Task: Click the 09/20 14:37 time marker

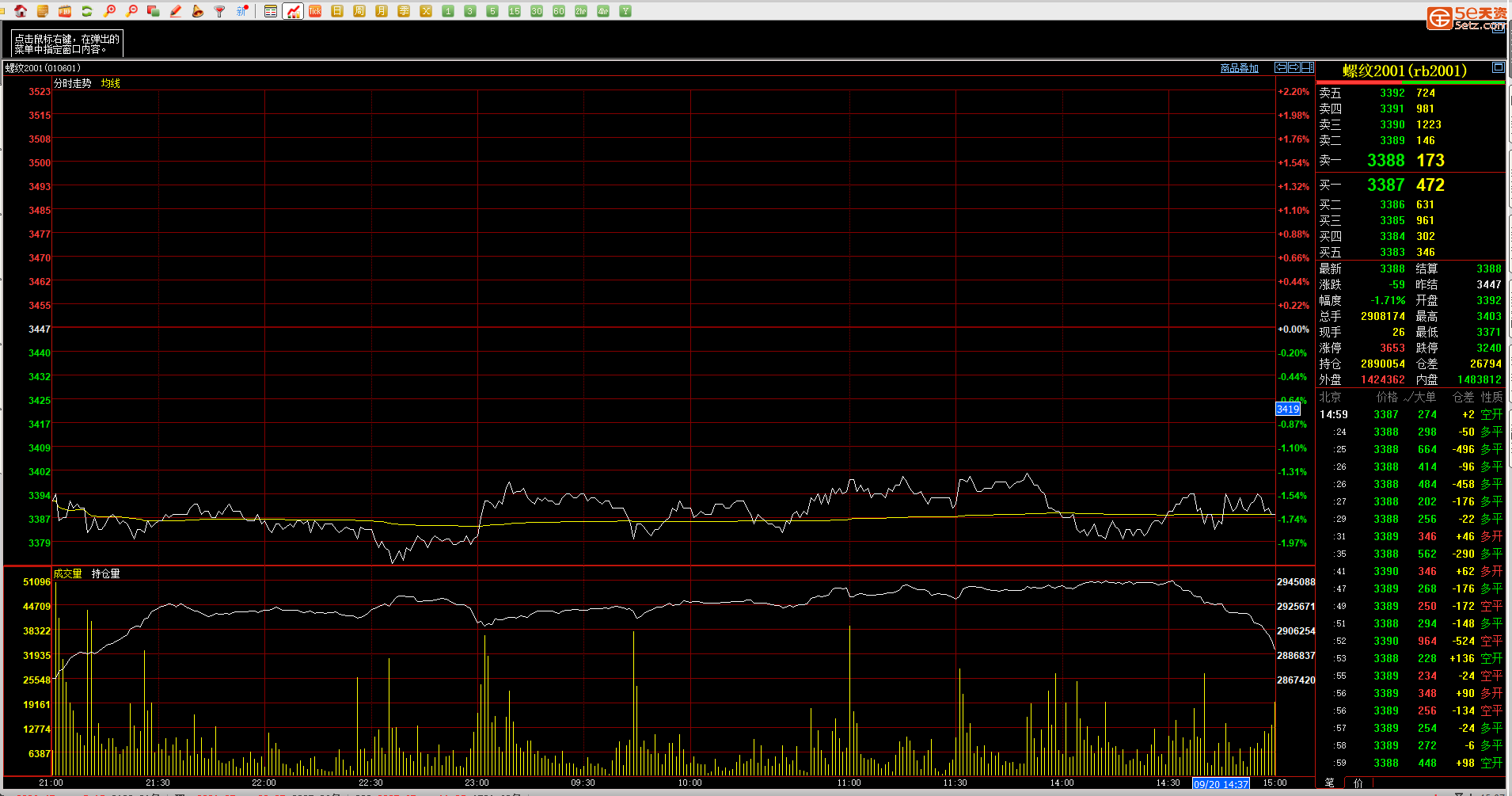Action: [x=1221, y=784]
